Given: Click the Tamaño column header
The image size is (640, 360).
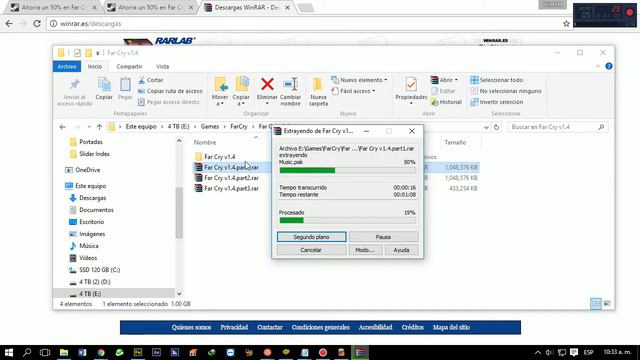Looking at the screenshot, I should coord(455,142).
